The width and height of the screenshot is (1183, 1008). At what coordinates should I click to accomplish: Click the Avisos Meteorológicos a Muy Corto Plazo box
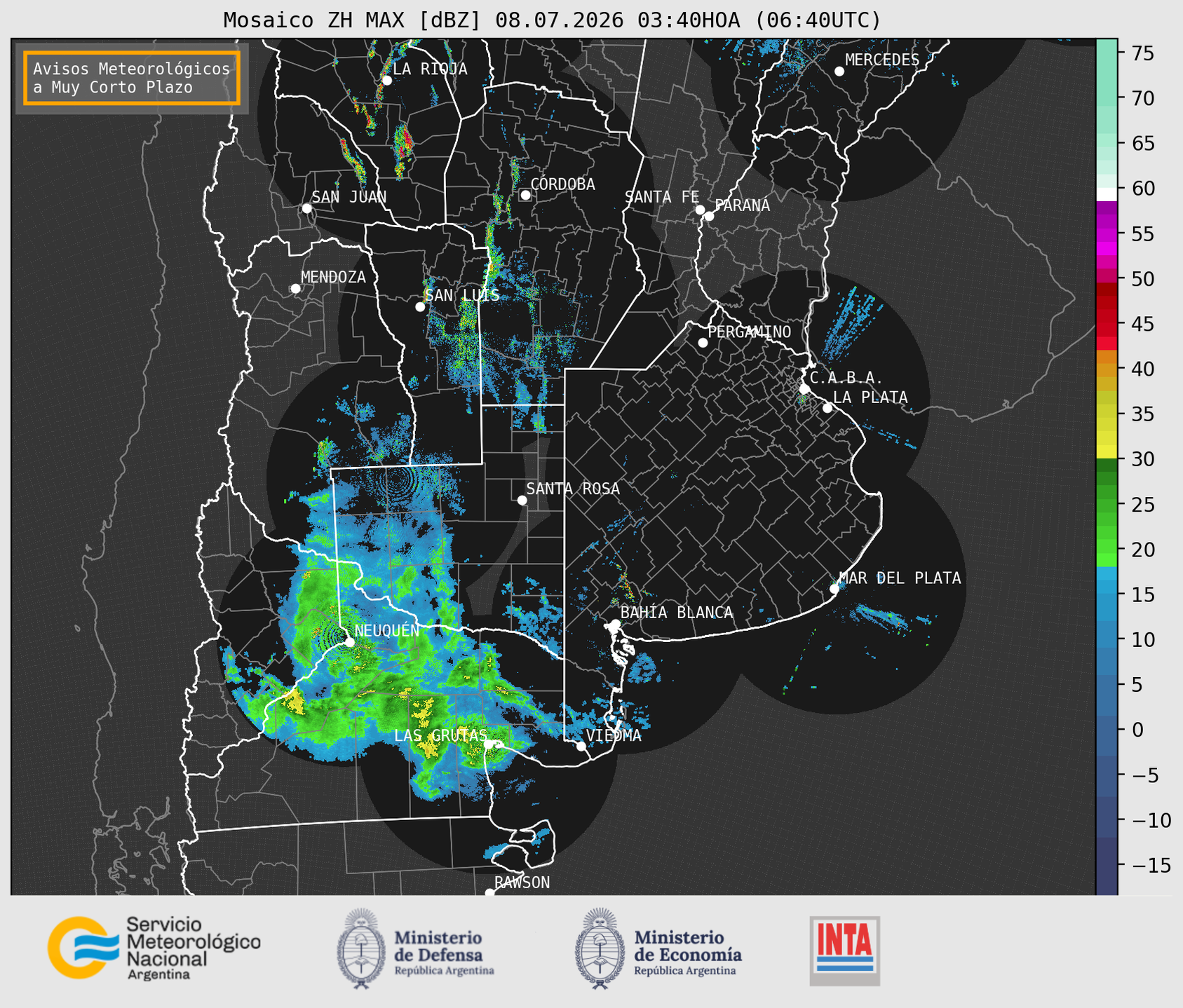click(132, 78)
